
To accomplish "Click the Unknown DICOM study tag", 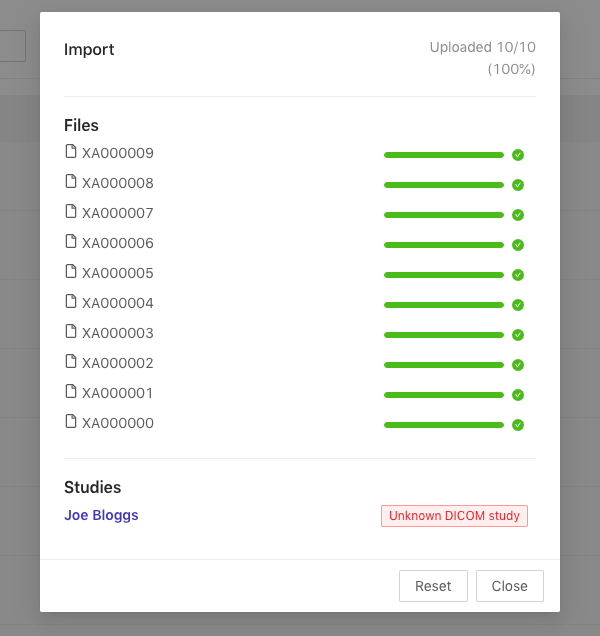I will [x=454, y=516].
